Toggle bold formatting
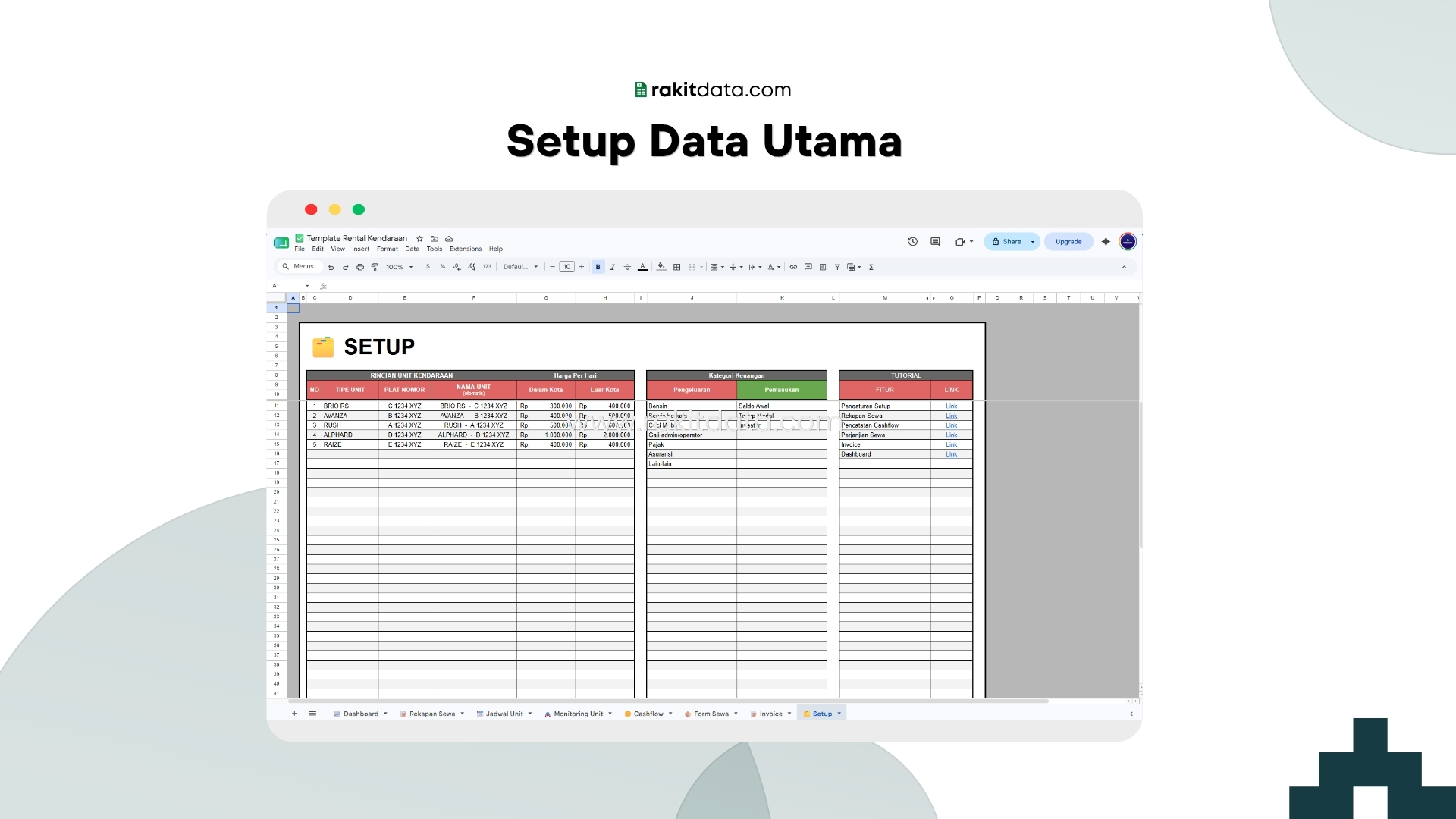This screenshot has height=819, width=1456. click(x=598, y=267)
